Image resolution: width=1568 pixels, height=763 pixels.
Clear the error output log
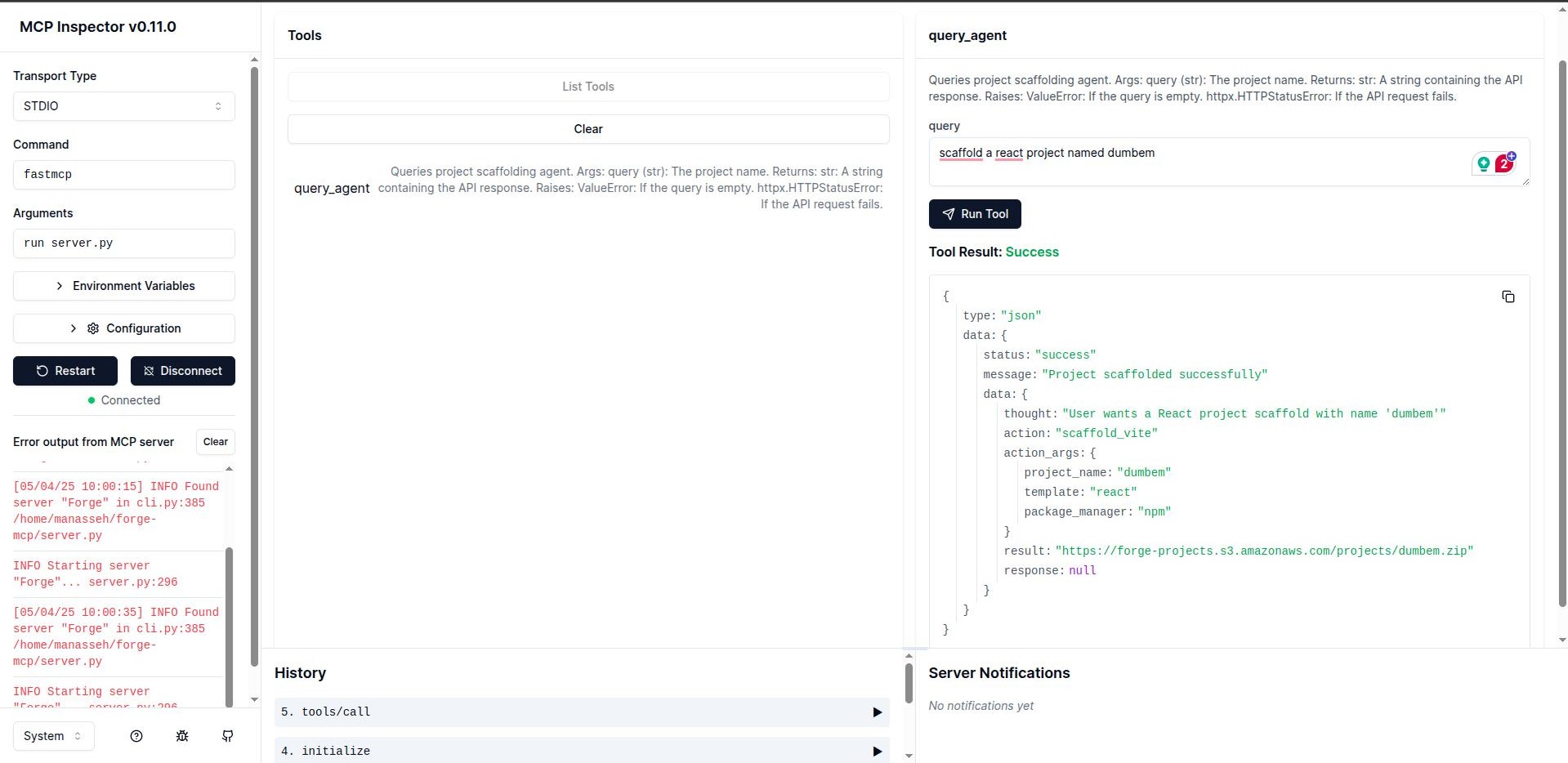tap(215, 441)
